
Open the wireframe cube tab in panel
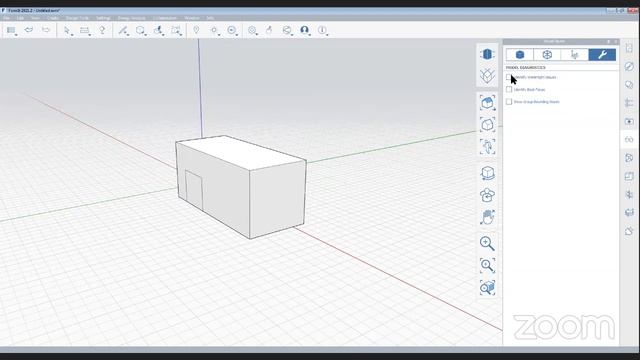[x=547, y=55]
